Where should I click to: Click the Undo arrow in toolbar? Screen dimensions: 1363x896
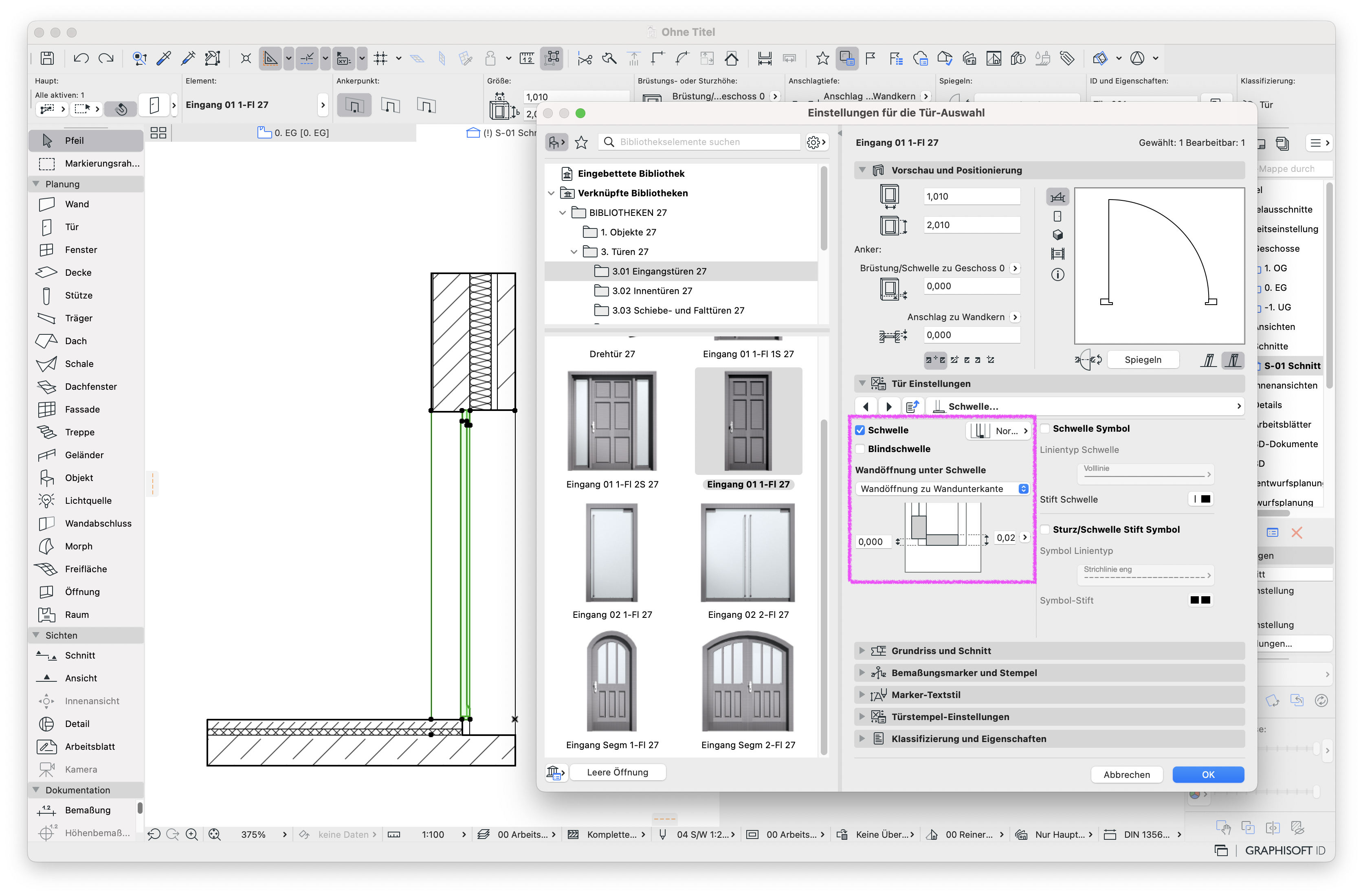tap(81, 58)
